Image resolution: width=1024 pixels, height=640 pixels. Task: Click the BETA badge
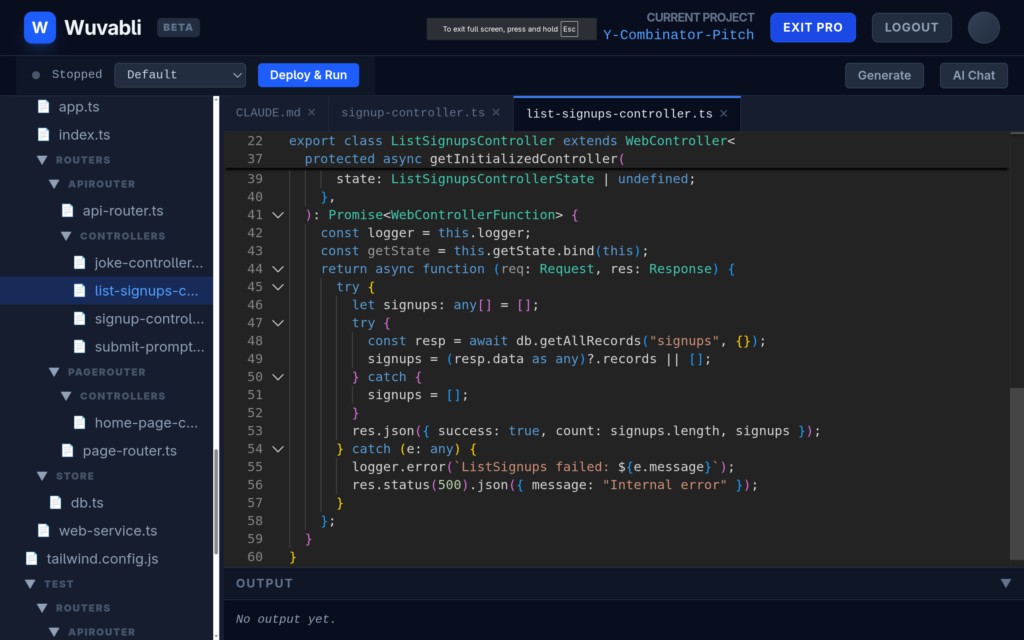tap(178, 27)
